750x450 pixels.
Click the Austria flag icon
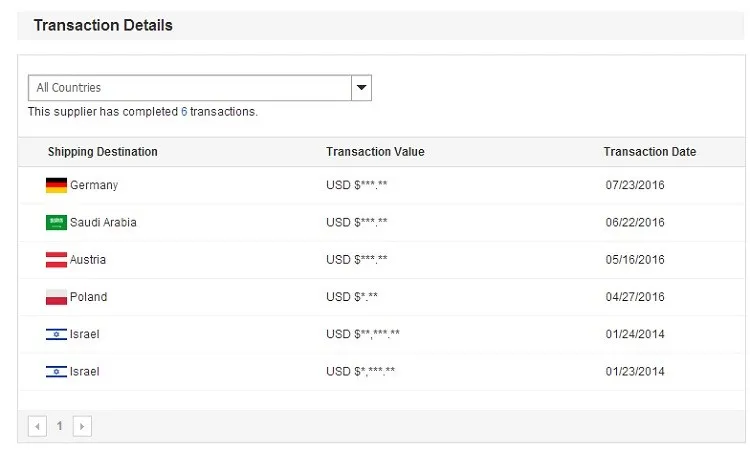pos(56,260)
